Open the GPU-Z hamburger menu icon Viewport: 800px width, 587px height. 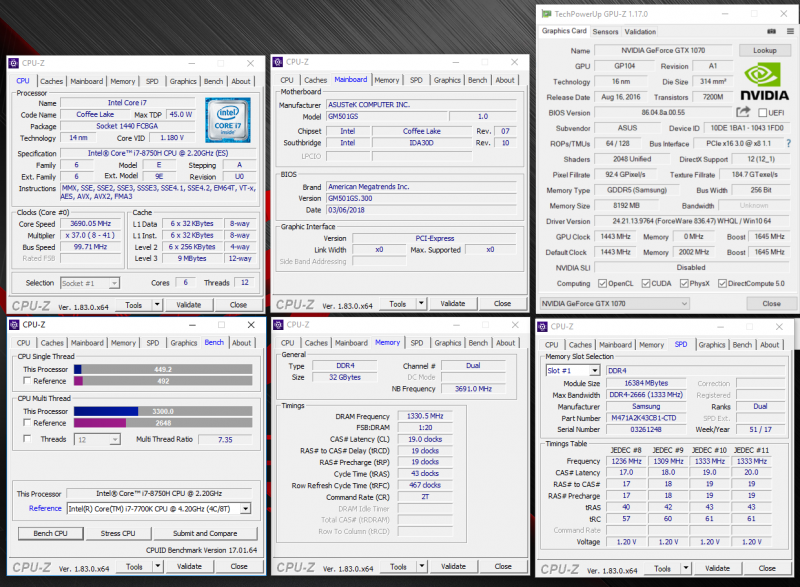[x=790, y=32]
